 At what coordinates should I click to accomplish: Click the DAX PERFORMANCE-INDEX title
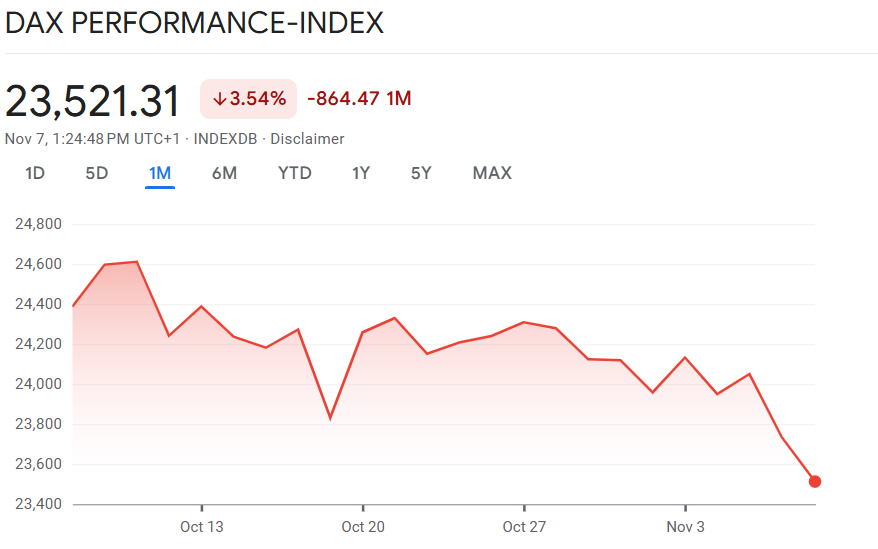(x=195, y=23)
